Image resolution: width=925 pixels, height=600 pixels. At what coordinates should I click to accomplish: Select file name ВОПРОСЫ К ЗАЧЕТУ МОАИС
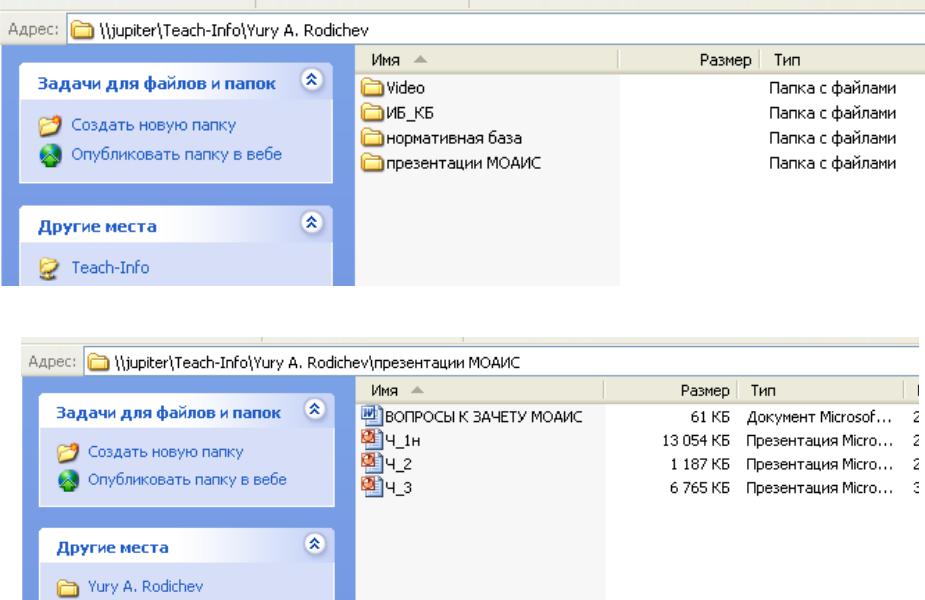click(484, 417)
